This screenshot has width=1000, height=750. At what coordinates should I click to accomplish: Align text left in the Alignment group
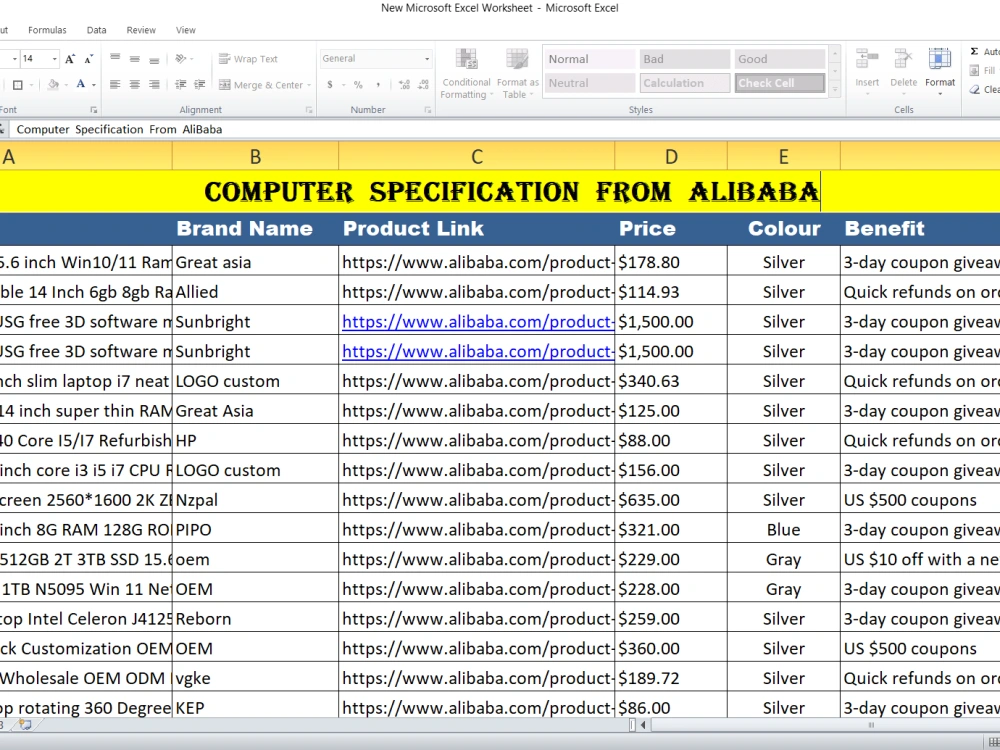click(115, 84)
